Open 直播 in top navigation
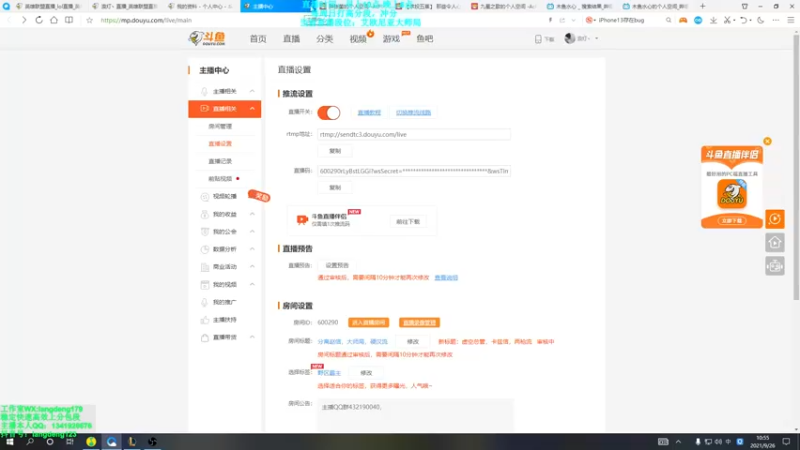The height and width of the screenshot is (450, 800). click(x=291, y=39)
